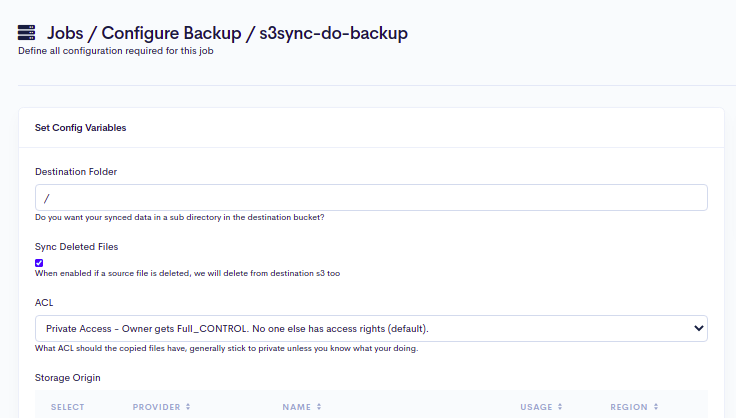The image size is (736, 418).
Task: Click the chevron arrow of the ACL select
Action: tap(698, 328)
